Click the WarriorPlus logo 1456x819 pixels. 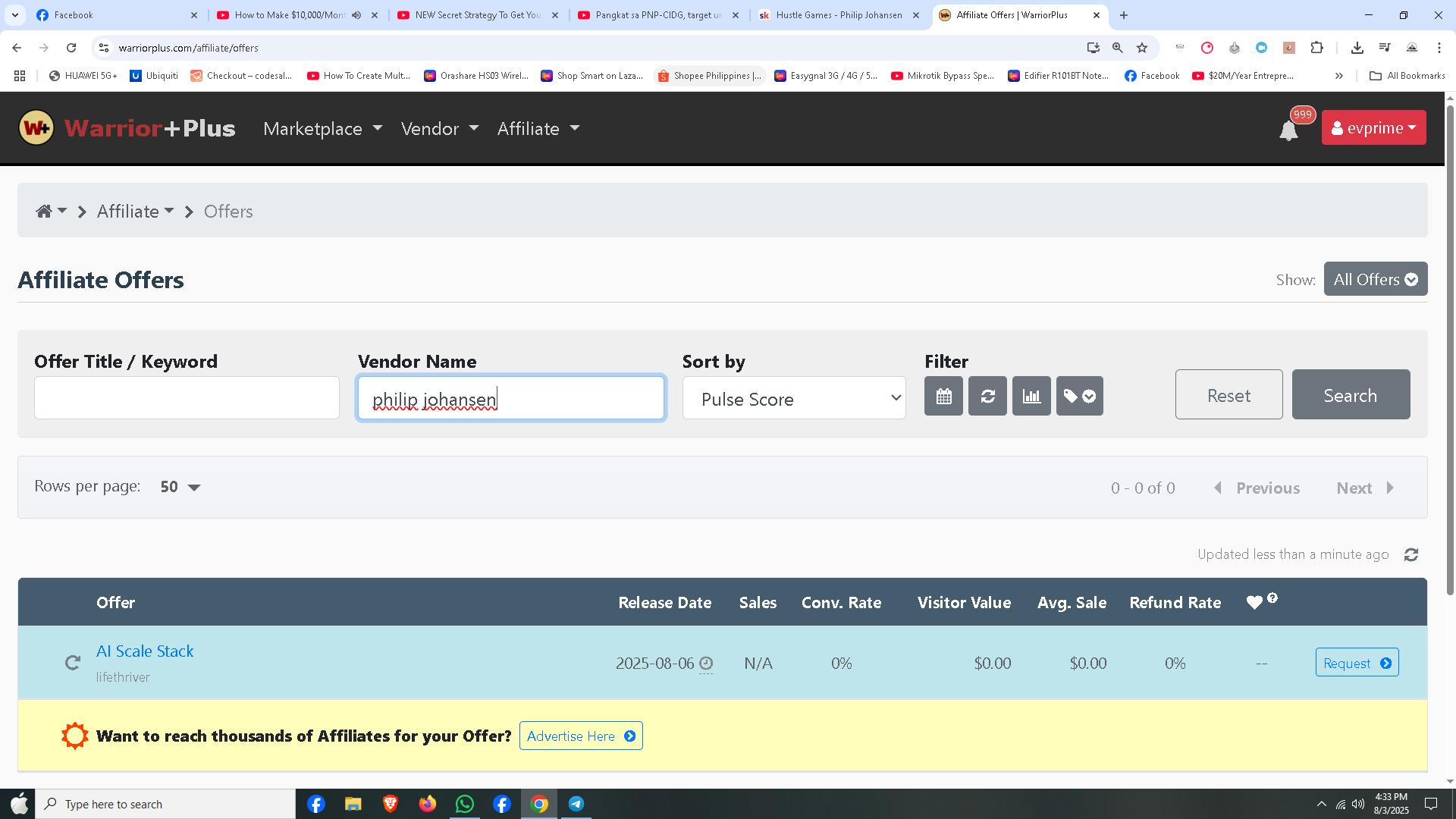(127, 128)
